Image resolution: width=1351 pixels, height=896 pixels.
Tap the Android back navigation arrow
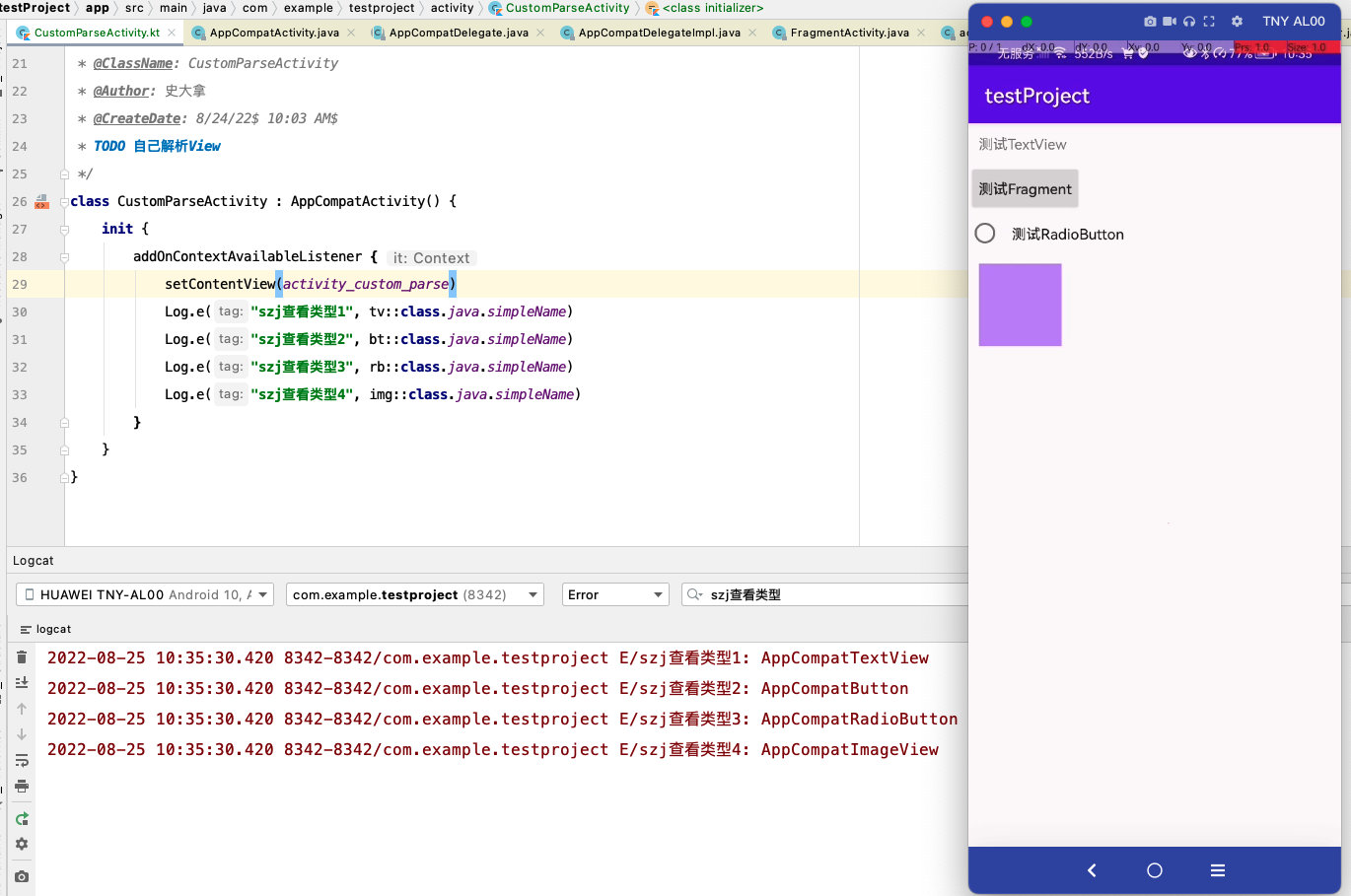[x=1092, y=870]
